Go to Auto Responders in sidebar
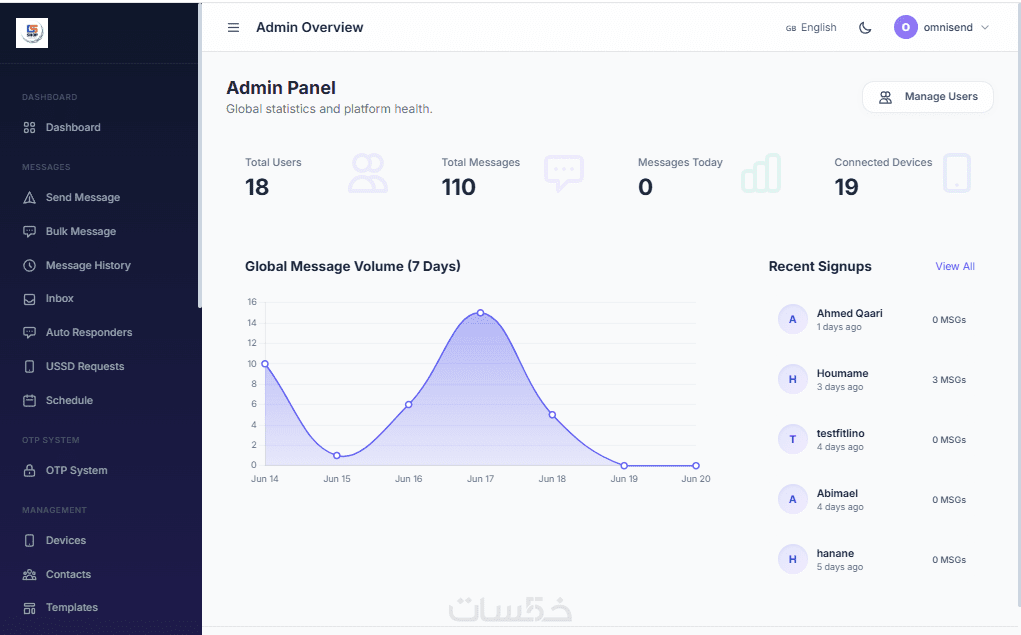Viewport: 1021px width, 635px height. tap(89, 332)
